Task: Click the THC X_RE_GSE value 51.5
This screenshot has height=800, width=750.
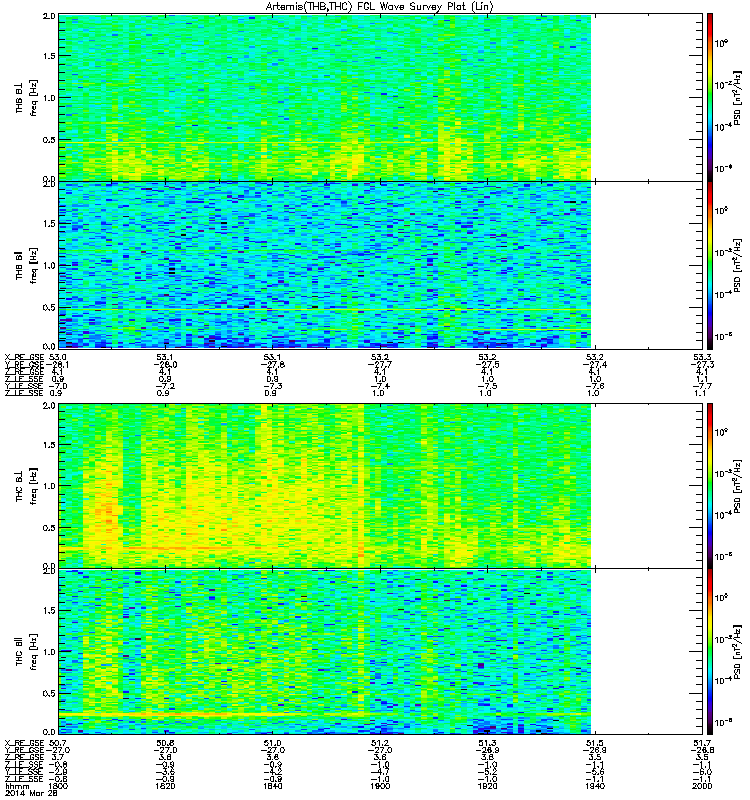Action: click(x=595, y=743)
